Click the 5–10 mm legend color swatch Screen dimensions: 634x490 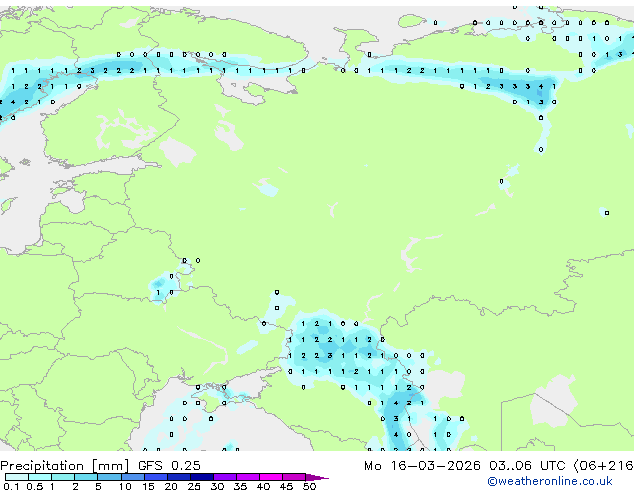[x=109, y=477]
